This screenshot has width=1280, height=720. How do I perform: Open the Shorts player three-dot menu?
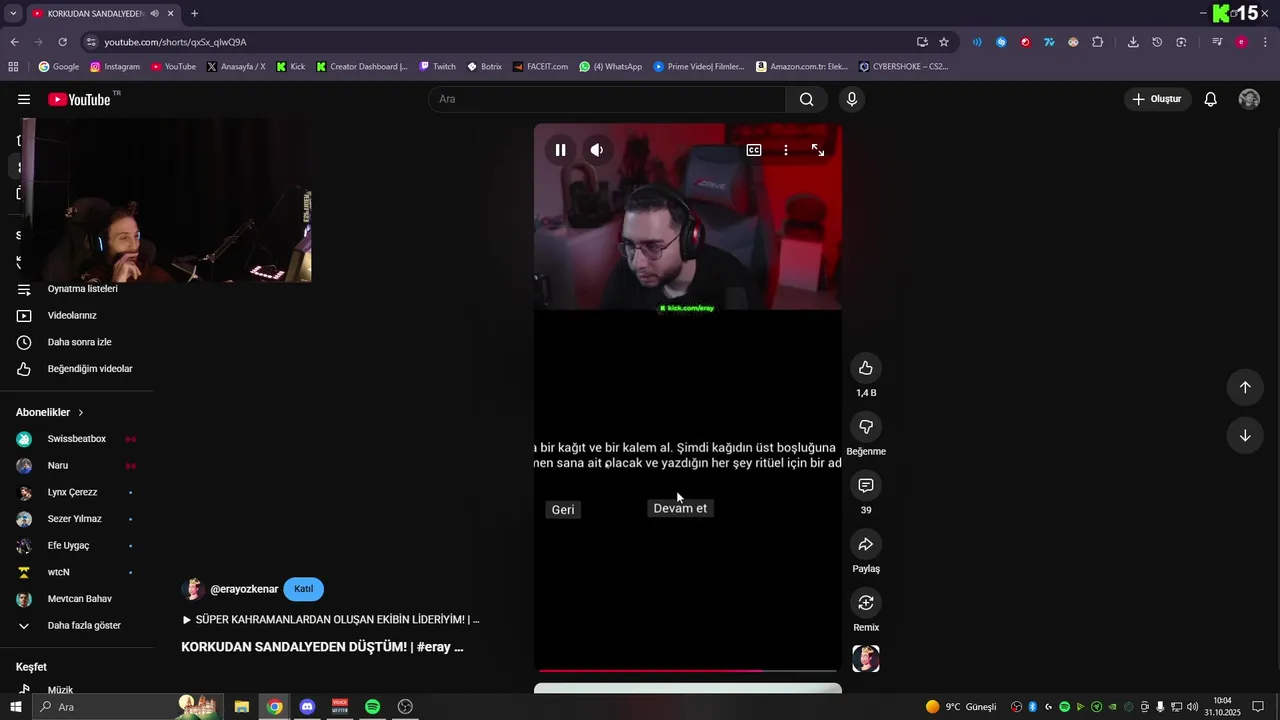point(786,150)
